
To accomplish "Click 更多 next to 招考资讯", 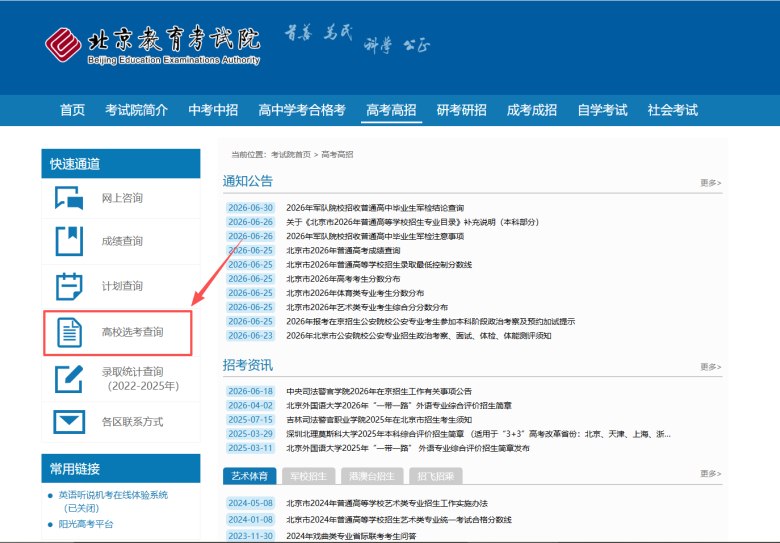I will [710, 367].
